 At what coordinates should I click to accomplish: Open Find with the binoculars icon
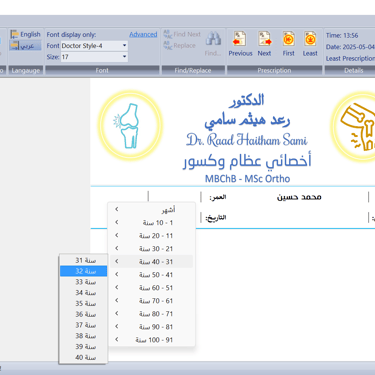[213, 43]
